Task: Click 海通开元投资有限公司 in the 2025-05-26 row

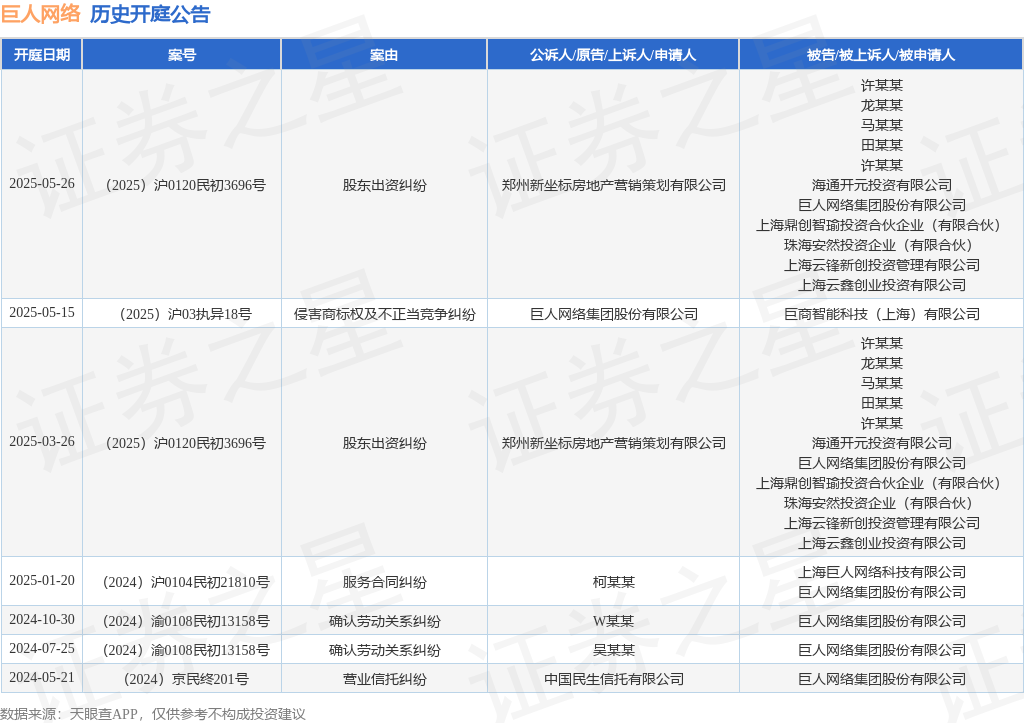Action: click(x=881, y=185)
